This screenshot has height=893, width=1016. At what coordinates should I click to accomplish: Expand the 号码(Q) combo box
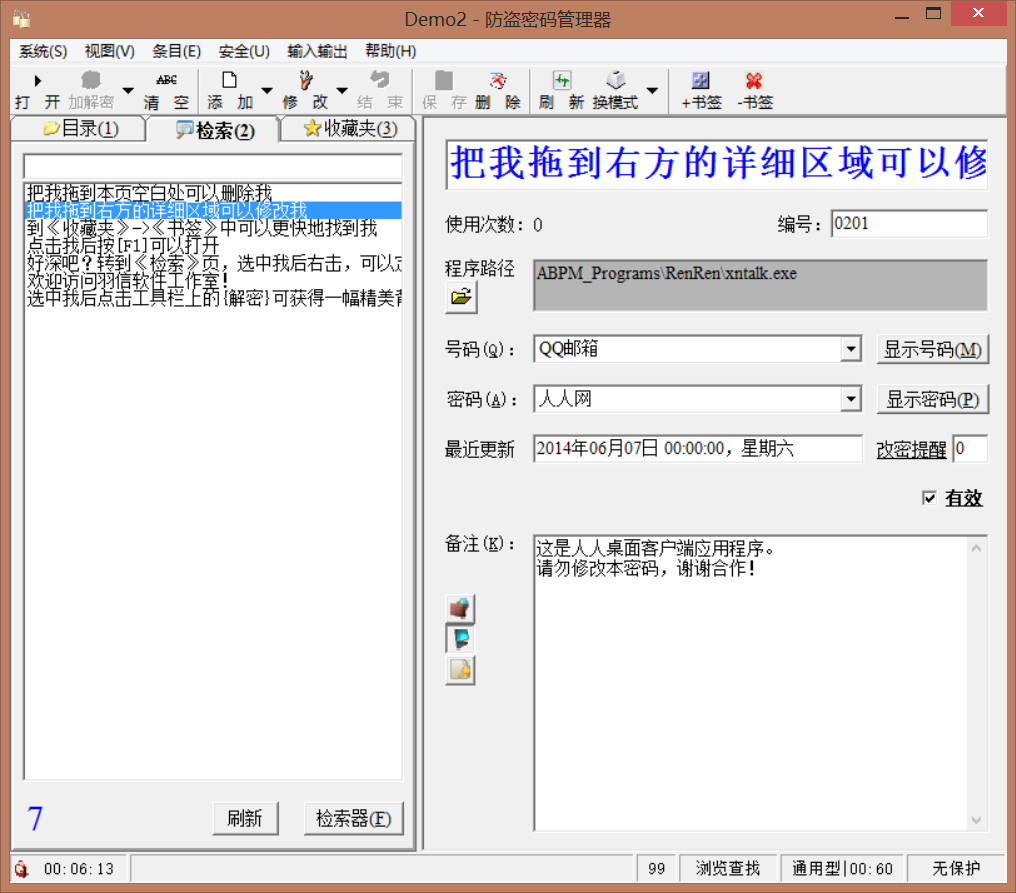(851, 349)
